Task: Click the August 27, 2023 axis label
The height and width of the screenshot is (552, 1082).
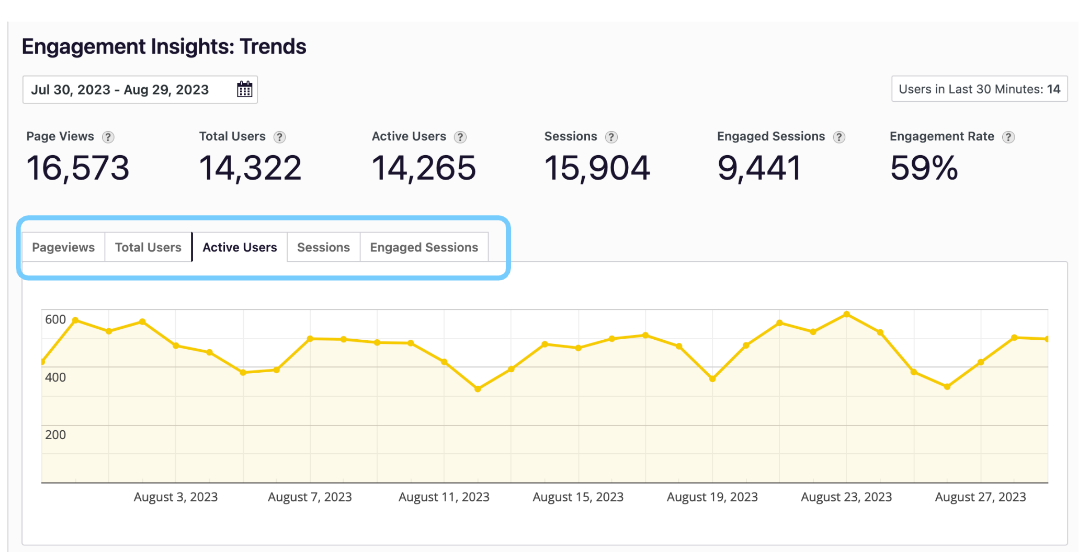Action: 980,497
